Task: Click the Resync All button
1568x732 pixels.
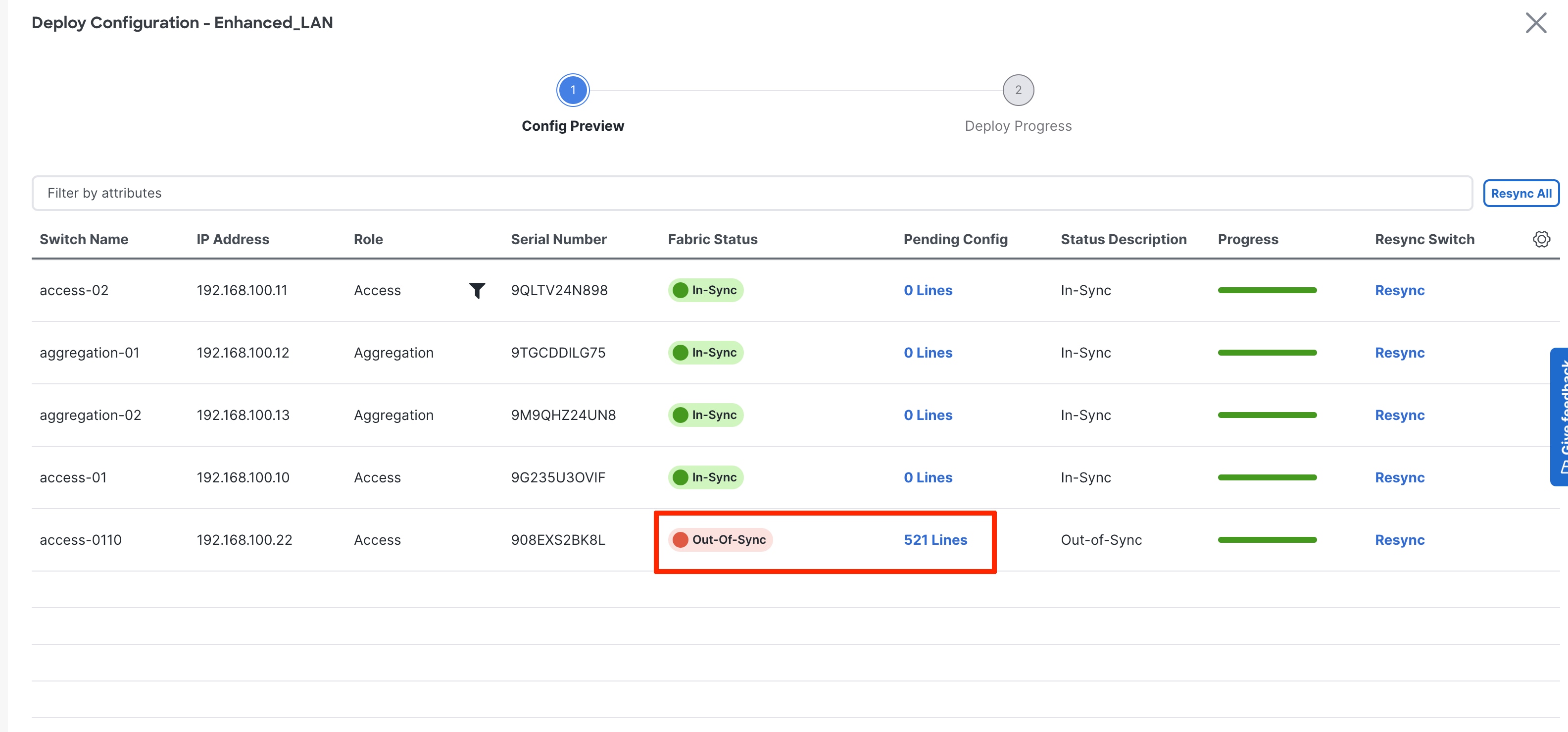Action: pyautogui.click(x=1520, y=194)
